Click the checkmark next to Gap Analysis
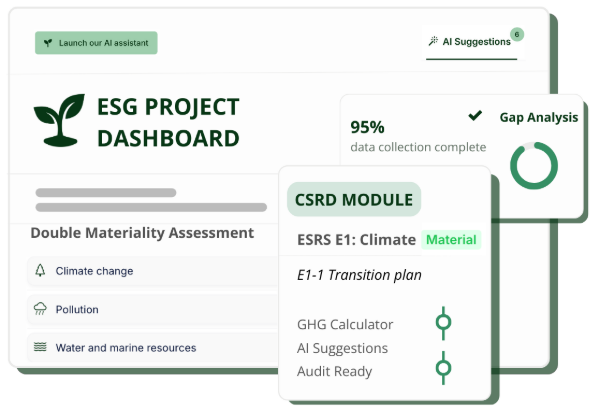The width and height of the screenshot is (592, 409). (x=475, y=115)
